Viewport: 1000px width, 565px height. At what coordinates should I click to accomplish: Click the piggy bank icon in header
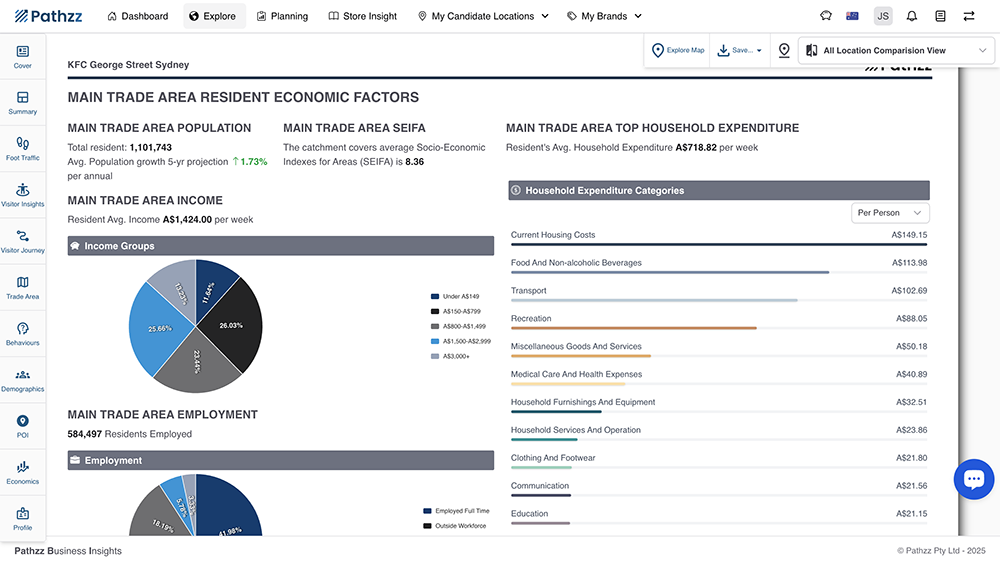[x=826, y=16]
